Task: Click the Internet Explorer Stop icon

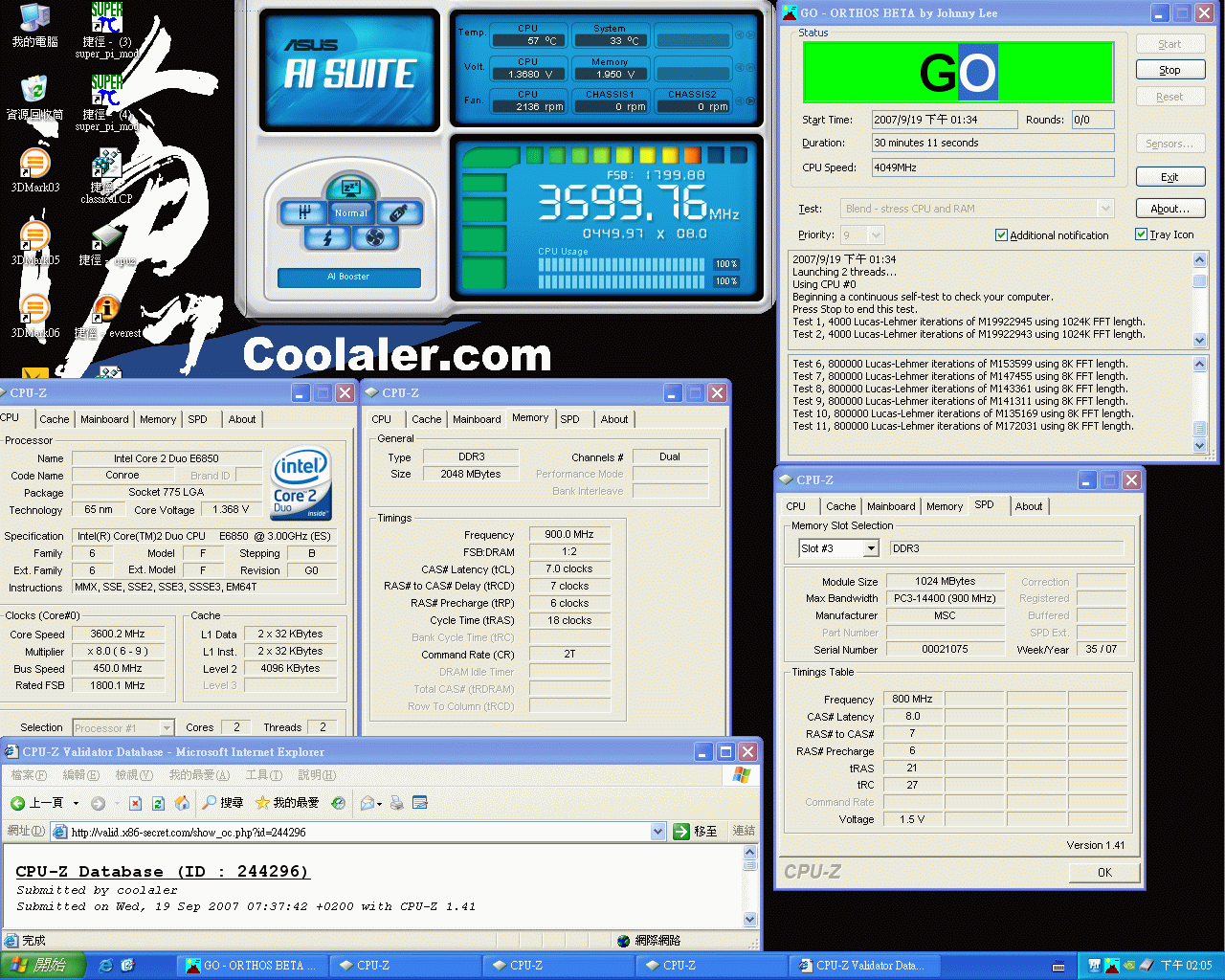Action: [x=135, y=803]
